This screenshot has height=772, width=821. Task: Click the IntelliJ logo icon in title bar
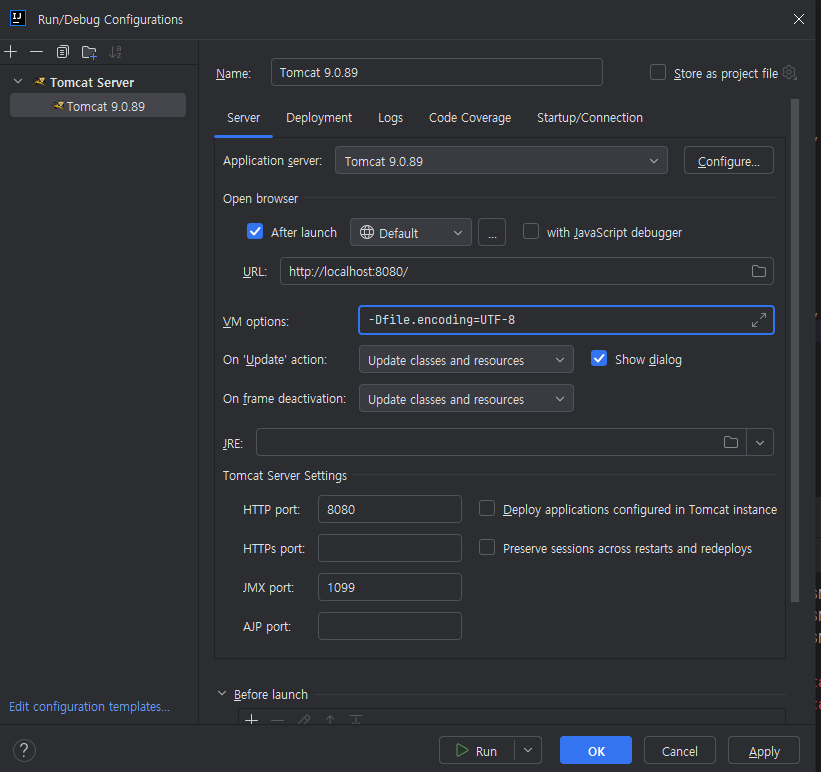[18, 18]
